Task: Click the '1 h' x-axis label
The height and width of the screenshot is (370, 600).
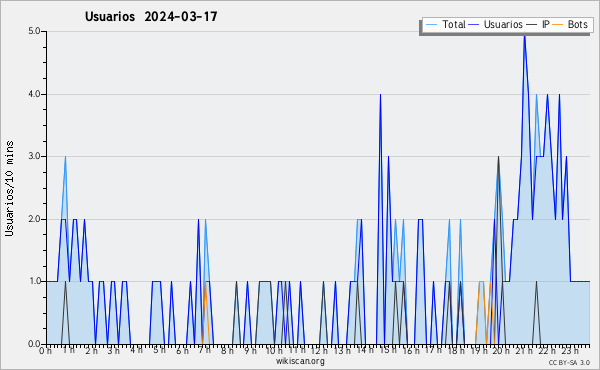Action: pos(68,350)
